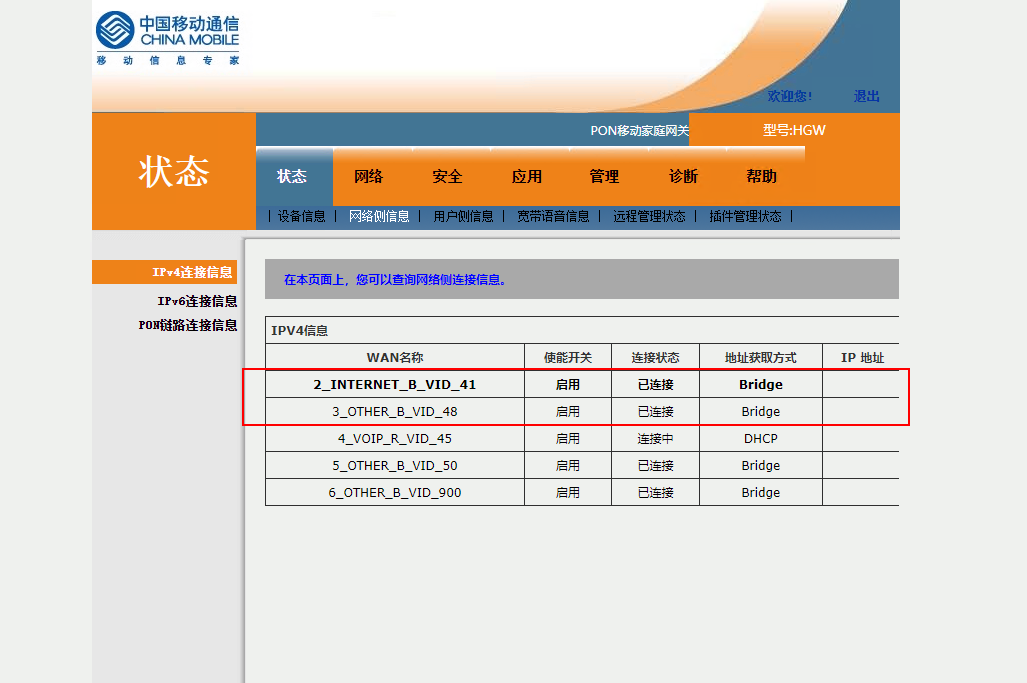Open IPv6连接信息 in sidebar
1027x683 pixels.
pyautogui.click(x=197, y=301)
